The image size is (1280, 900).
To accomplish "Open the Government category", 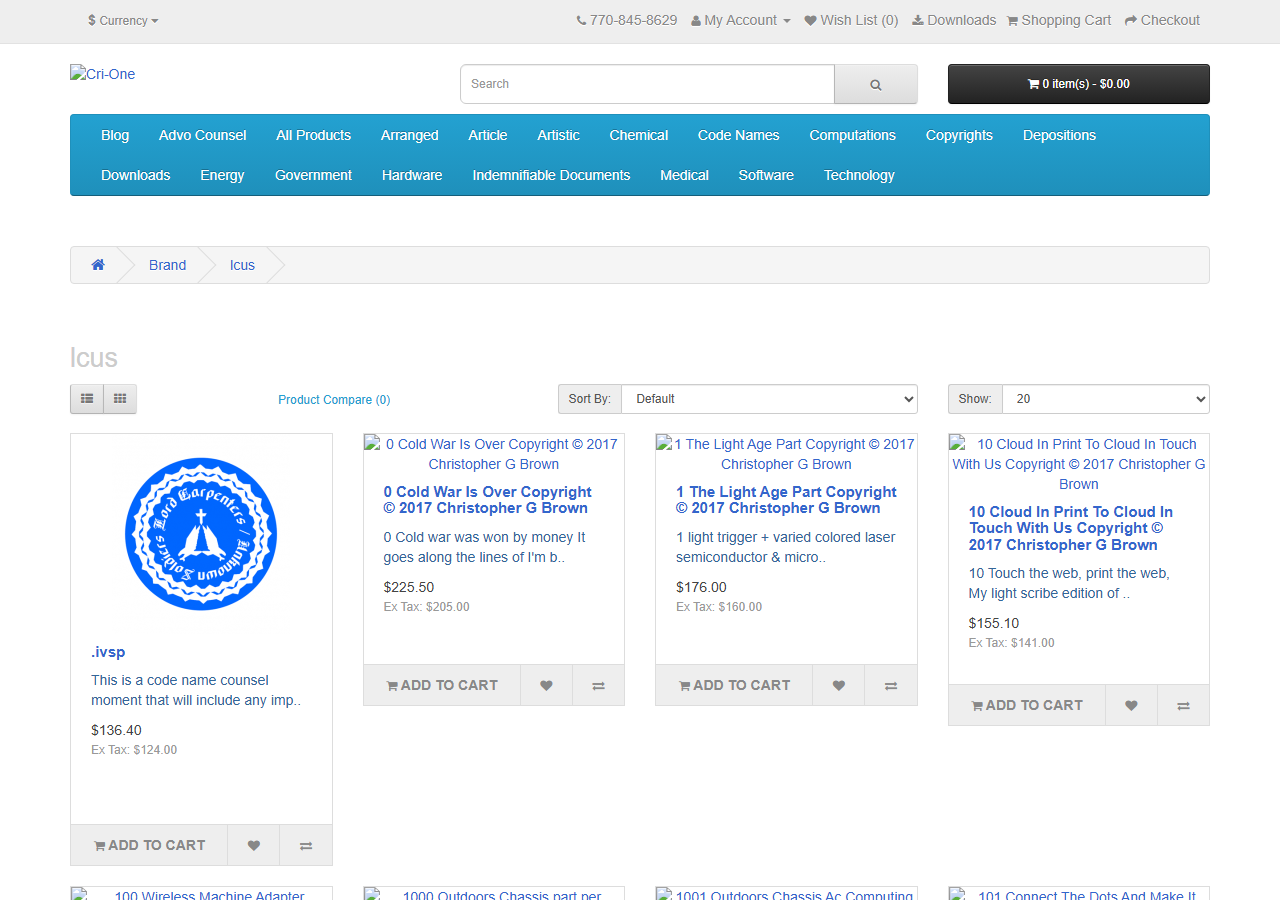I will point(313,175).
